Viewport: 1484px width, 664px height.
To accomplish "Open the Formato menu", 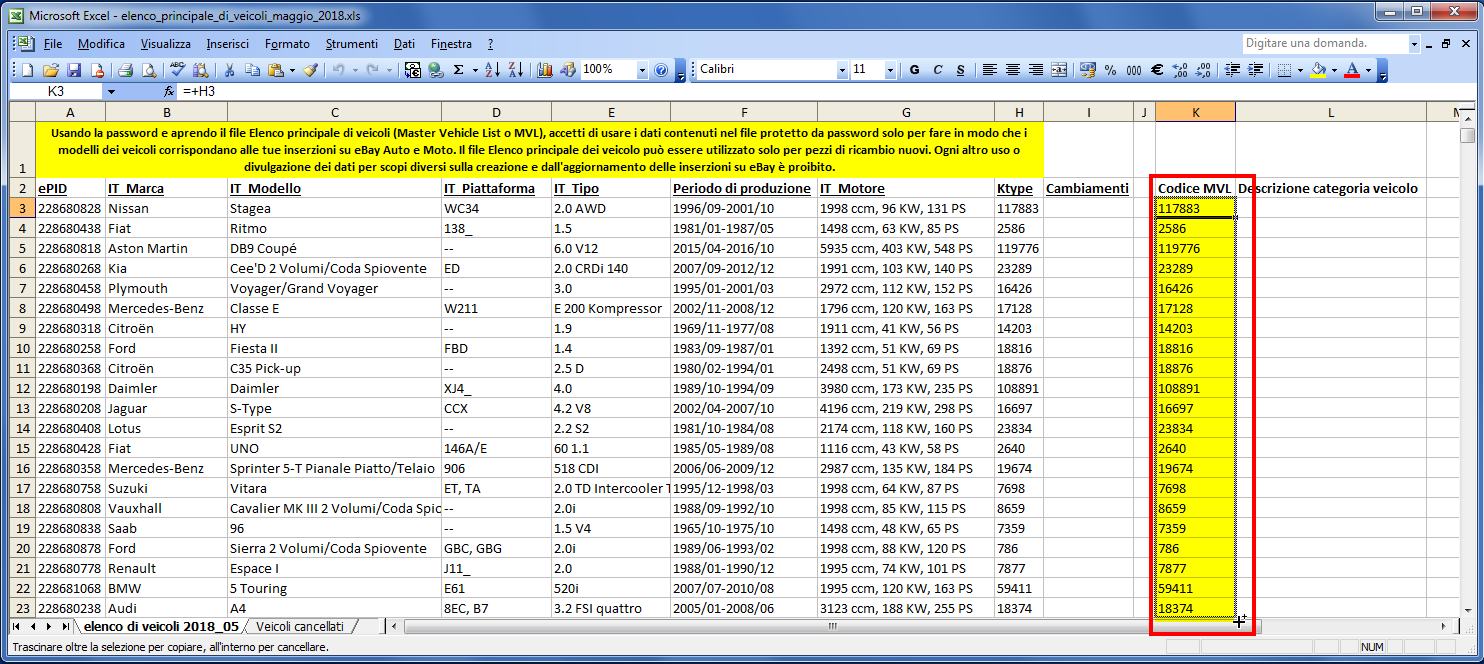I will click(287, 44).
